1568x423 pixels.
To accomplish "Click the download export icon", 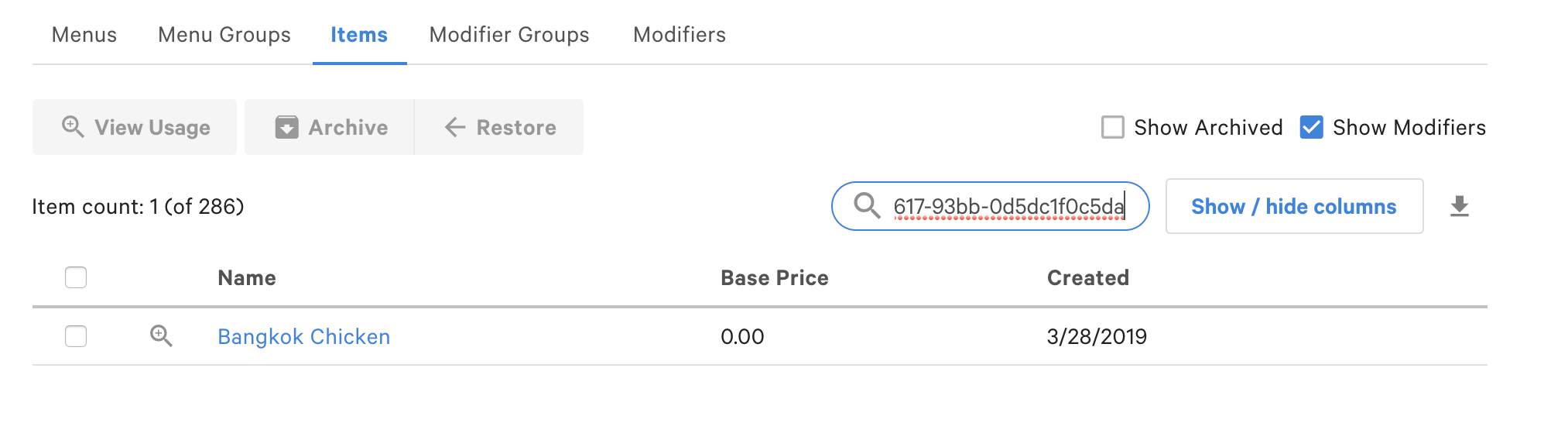I will (1459, 206).
